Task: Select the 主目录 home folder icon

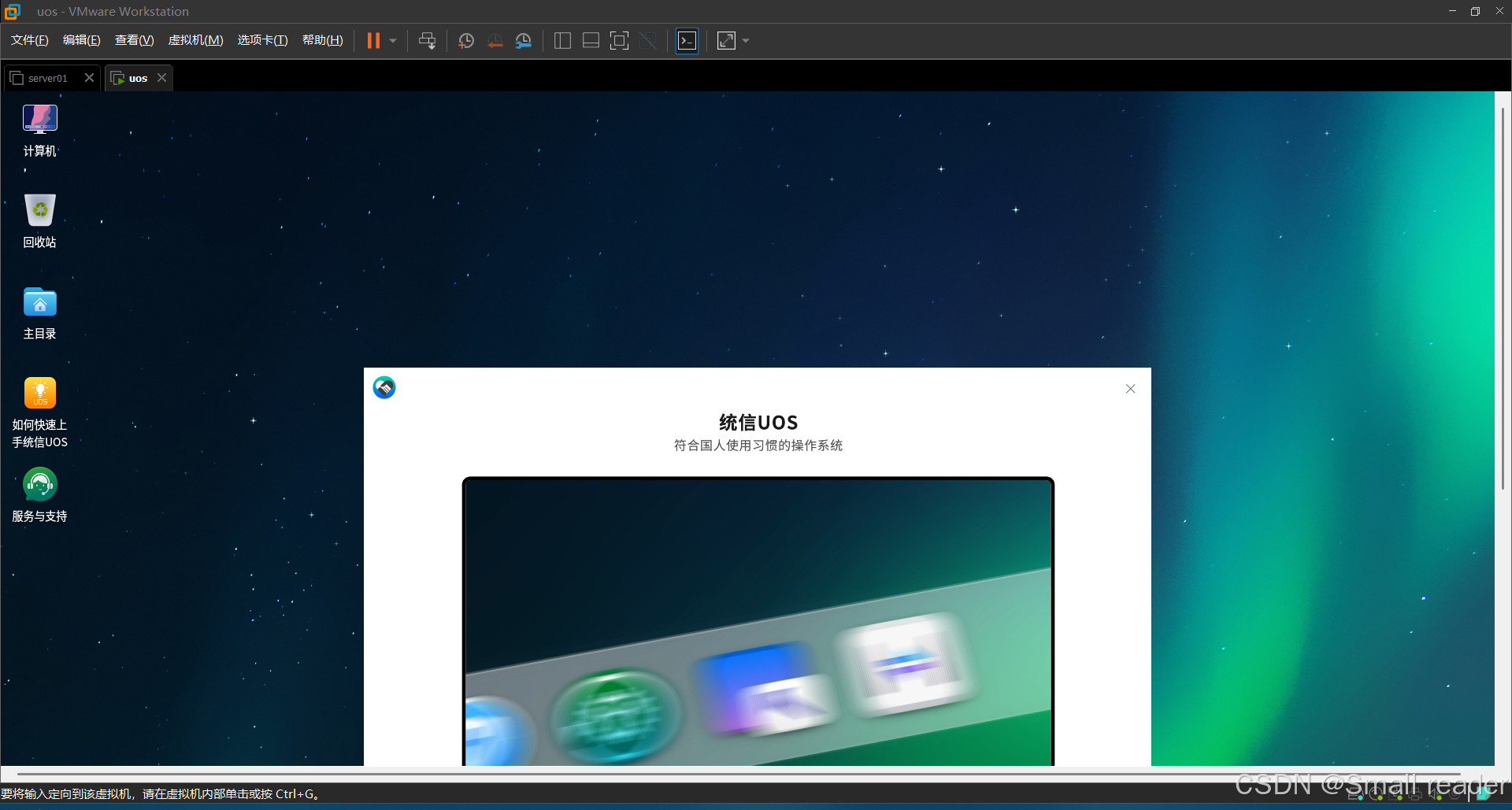Action: (39, 313)
